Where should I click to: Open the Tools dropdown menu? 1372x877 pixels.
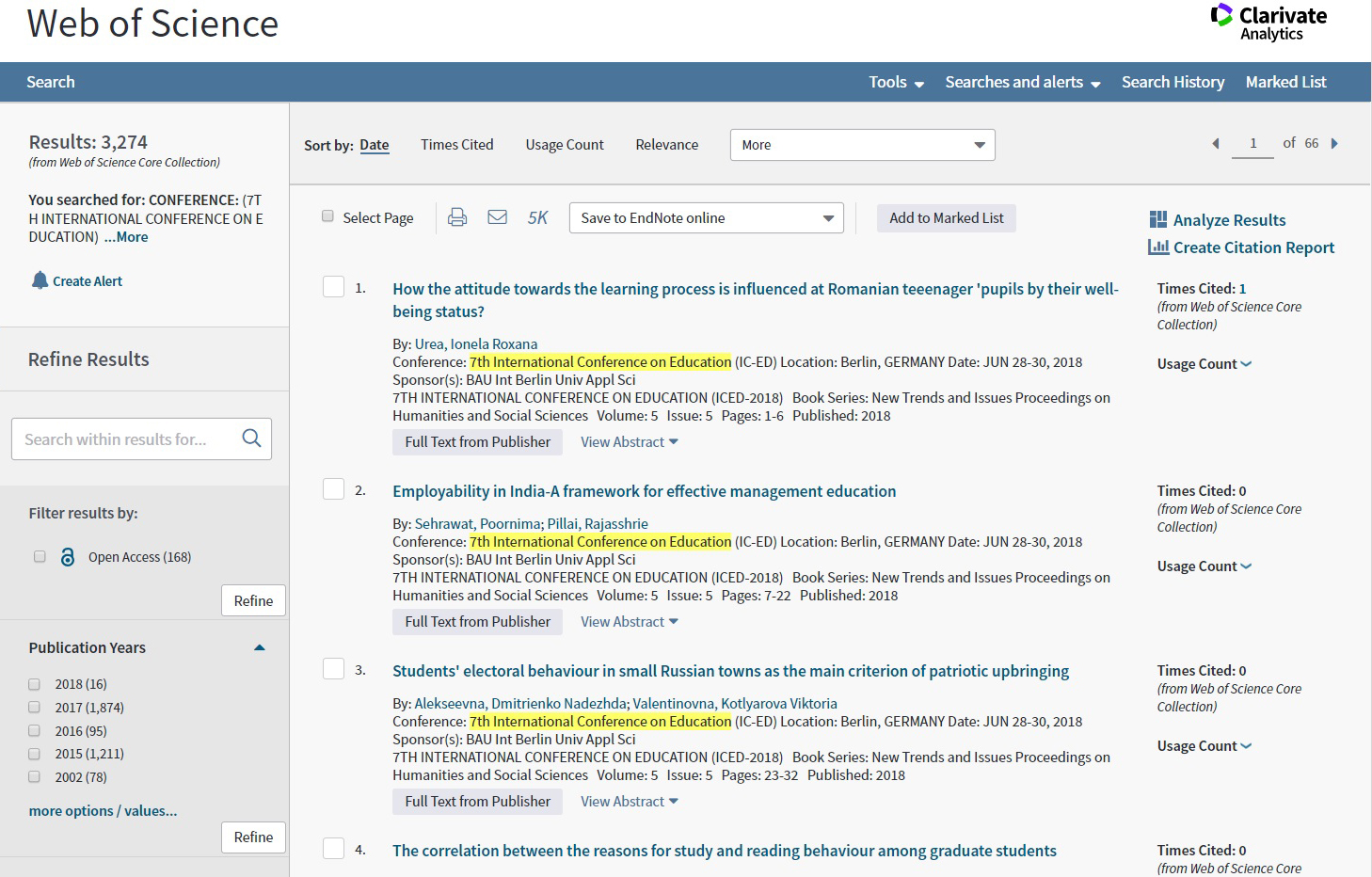(x=896, y=82)
